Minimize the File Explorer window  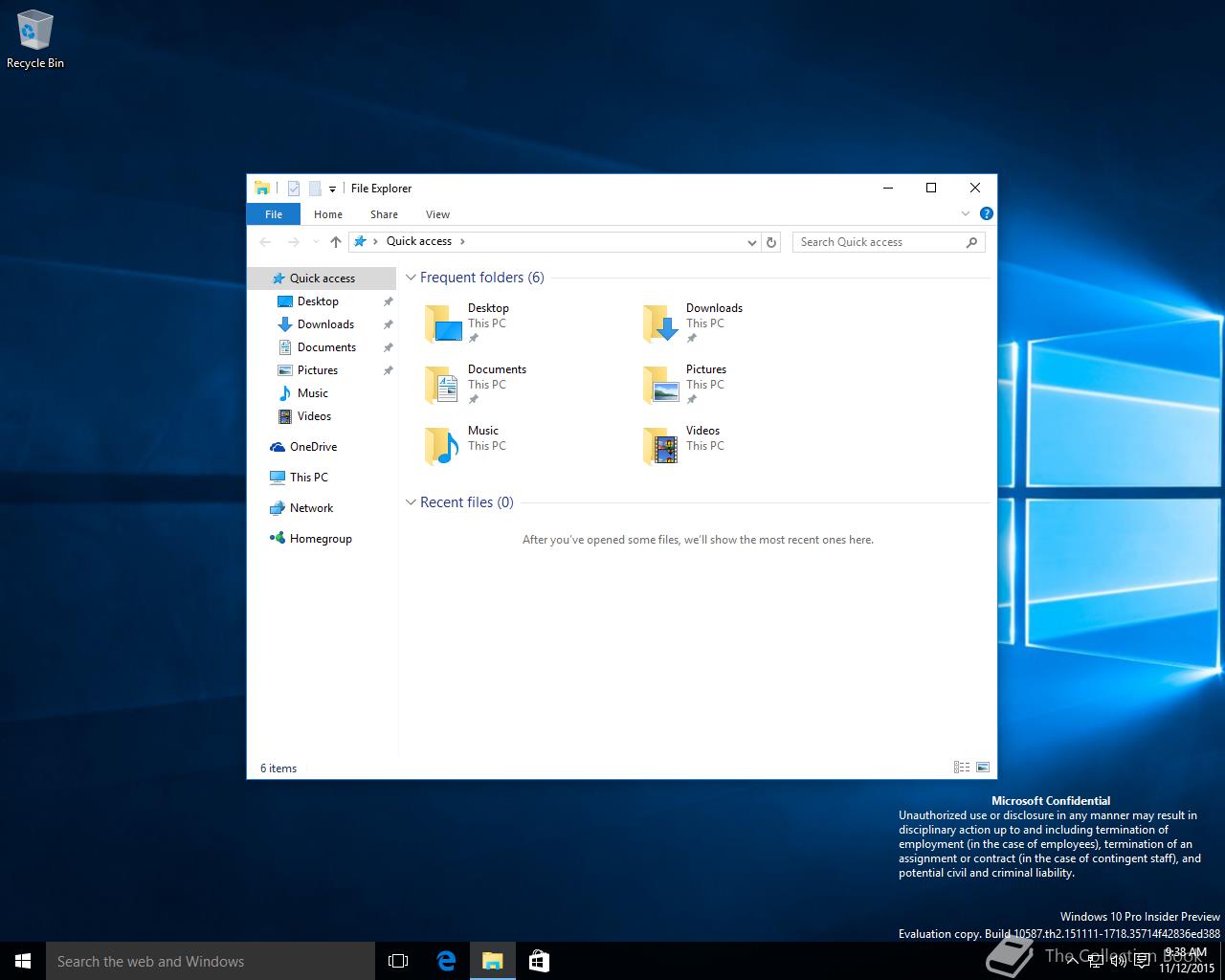(x=887, y=188)
